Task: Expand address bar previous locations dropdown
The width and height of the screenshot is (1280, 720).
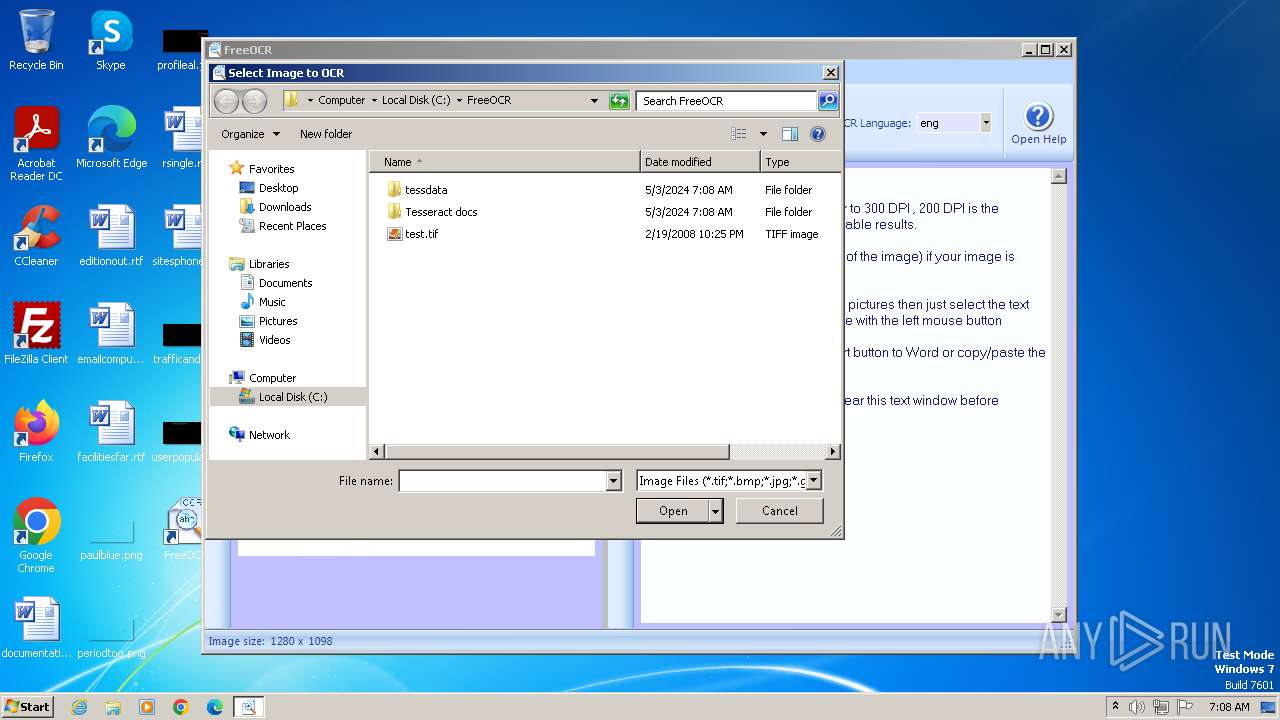Action: click(594, 101)
